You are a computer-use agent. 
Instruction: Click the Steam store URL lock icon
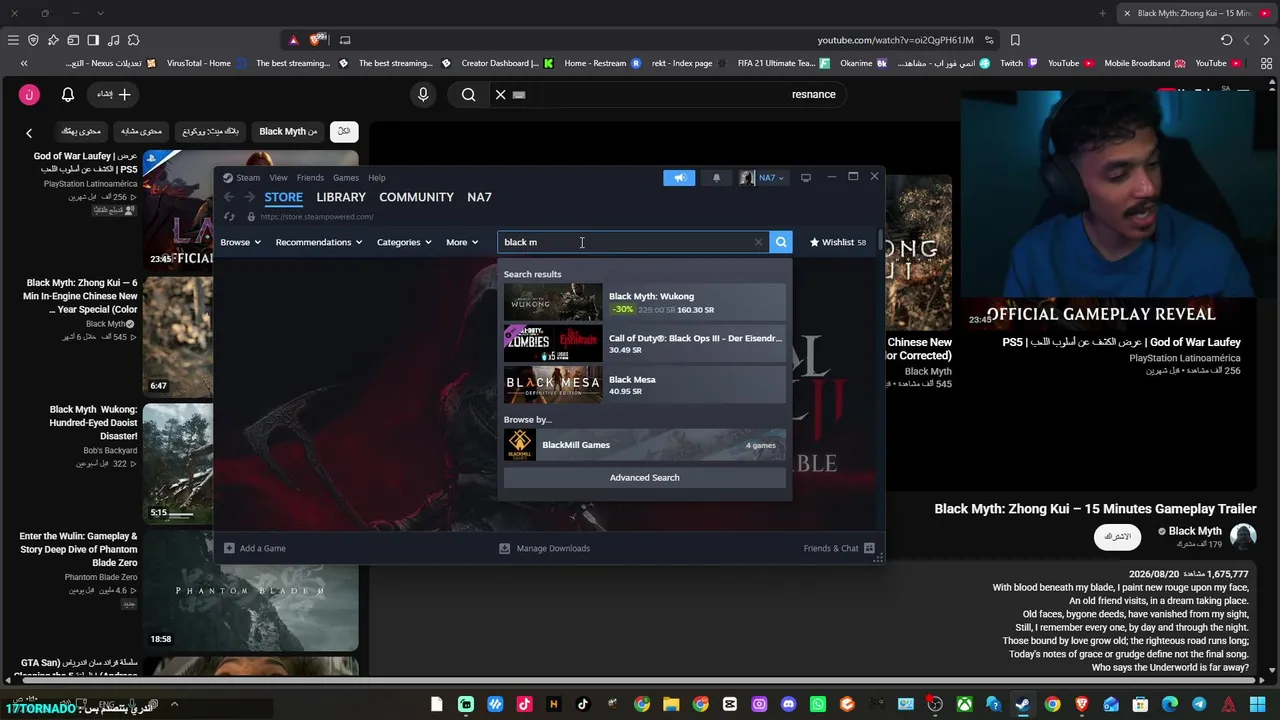coord(250,217)
